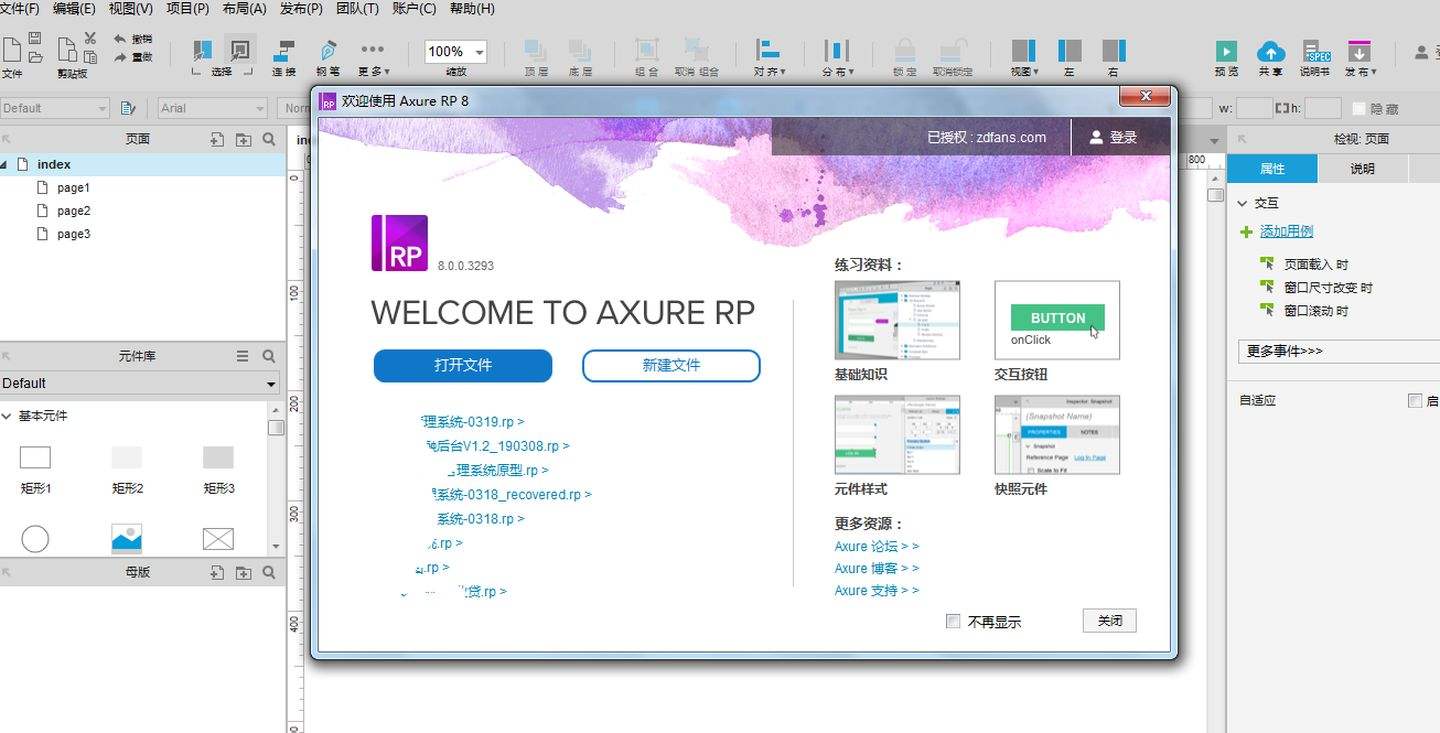Image resolution: width=1440 pixels, height=733 pixels.
Task: Toggle the left panel icon (左)
Action: [1069, 50]
